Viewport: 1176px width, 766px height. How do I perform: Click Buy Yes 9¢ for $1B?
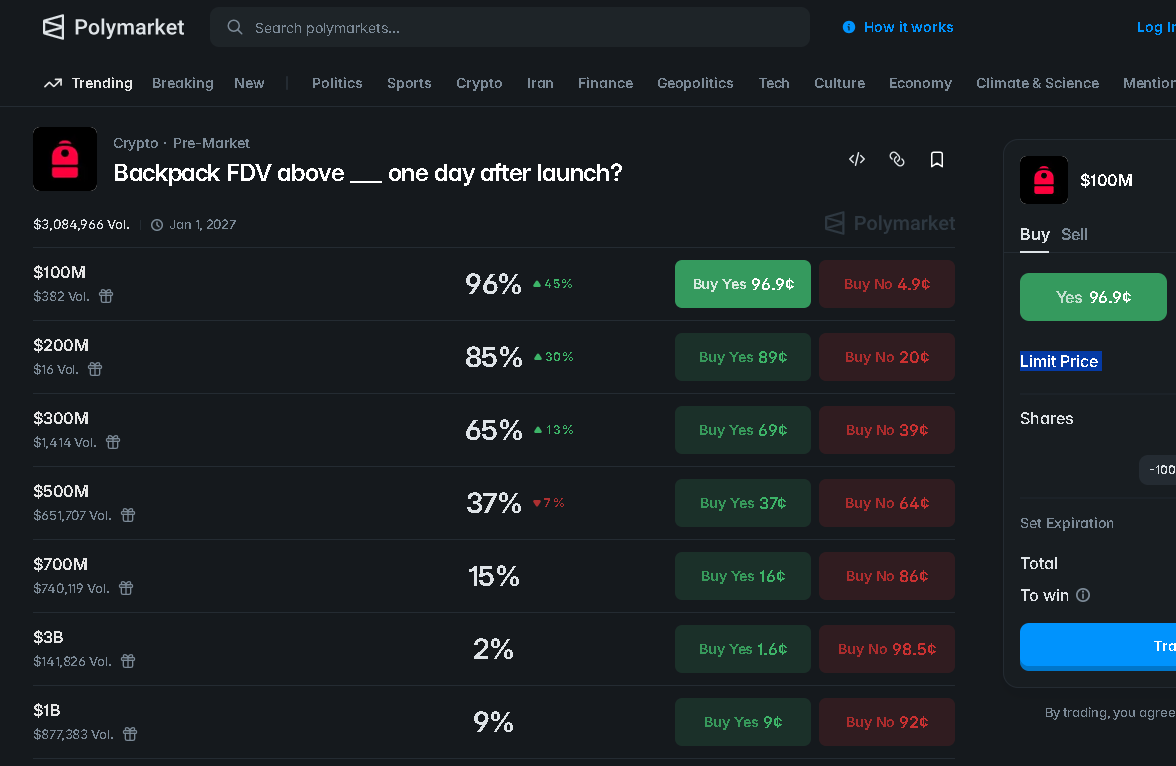(x=742, y=722)
